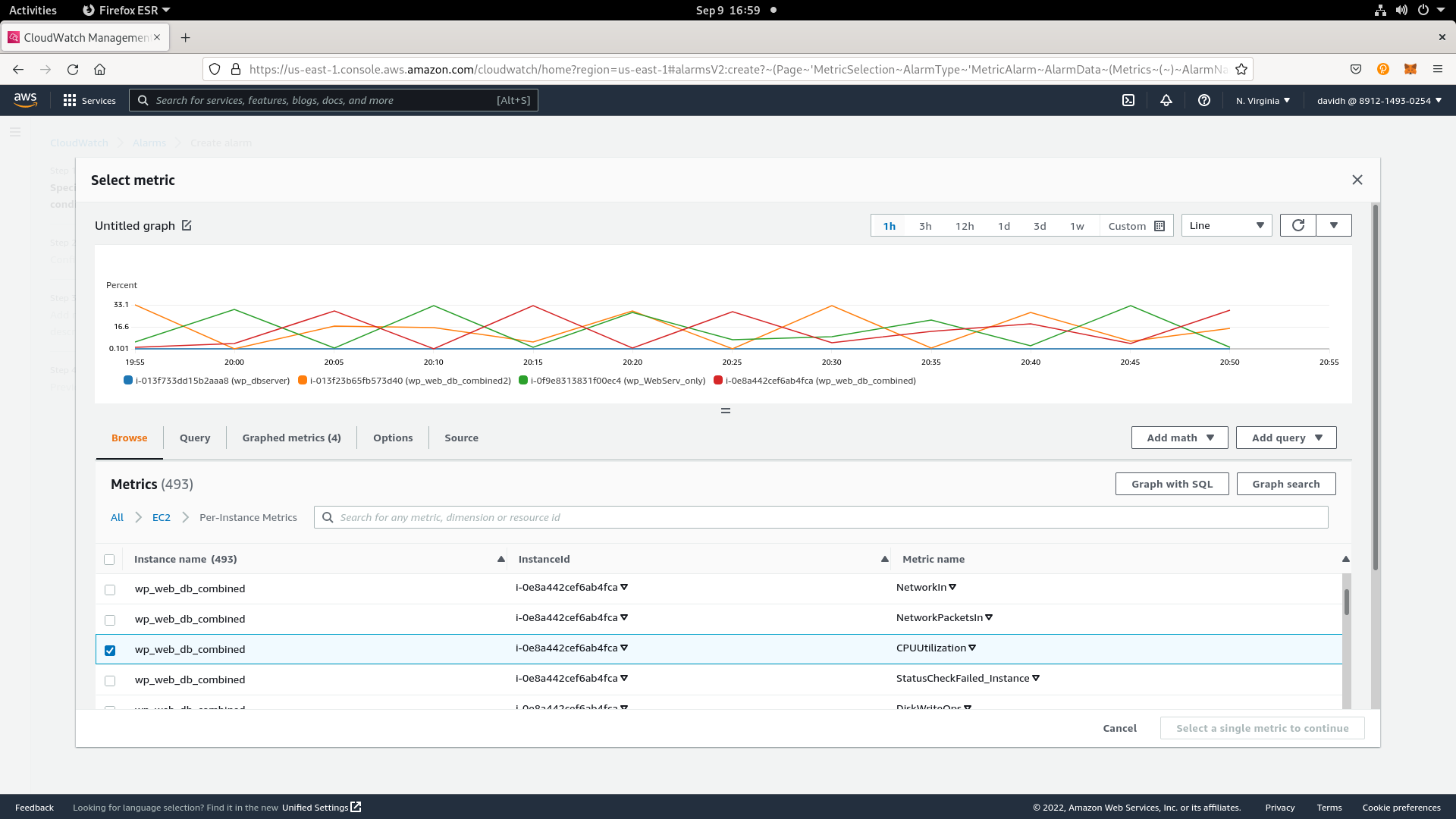Open the notifications bell icon
Screen dimensions: 1456x819
1166,100
